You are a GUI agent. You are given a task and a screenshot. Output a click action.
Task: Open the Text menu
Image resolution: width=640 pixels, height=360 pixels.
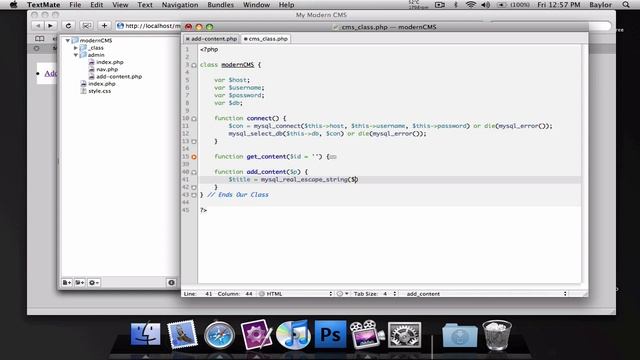coord(144,5)
